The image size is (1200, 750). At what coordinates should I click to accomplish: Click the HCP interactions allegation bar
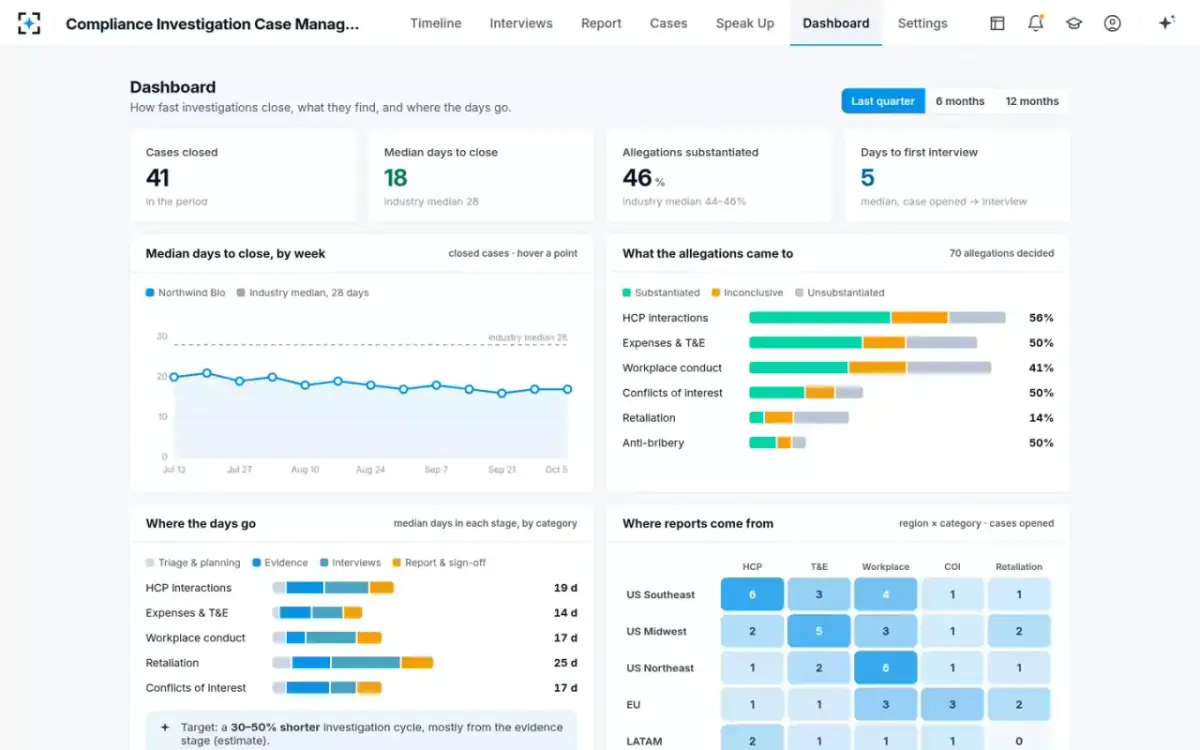pos(877,318)
